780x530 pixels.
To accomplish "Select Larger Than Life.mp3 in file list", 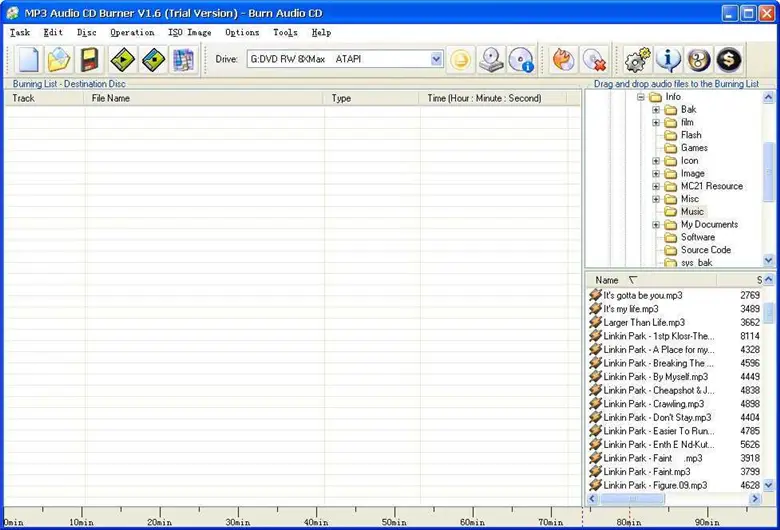I will point(643,323).
